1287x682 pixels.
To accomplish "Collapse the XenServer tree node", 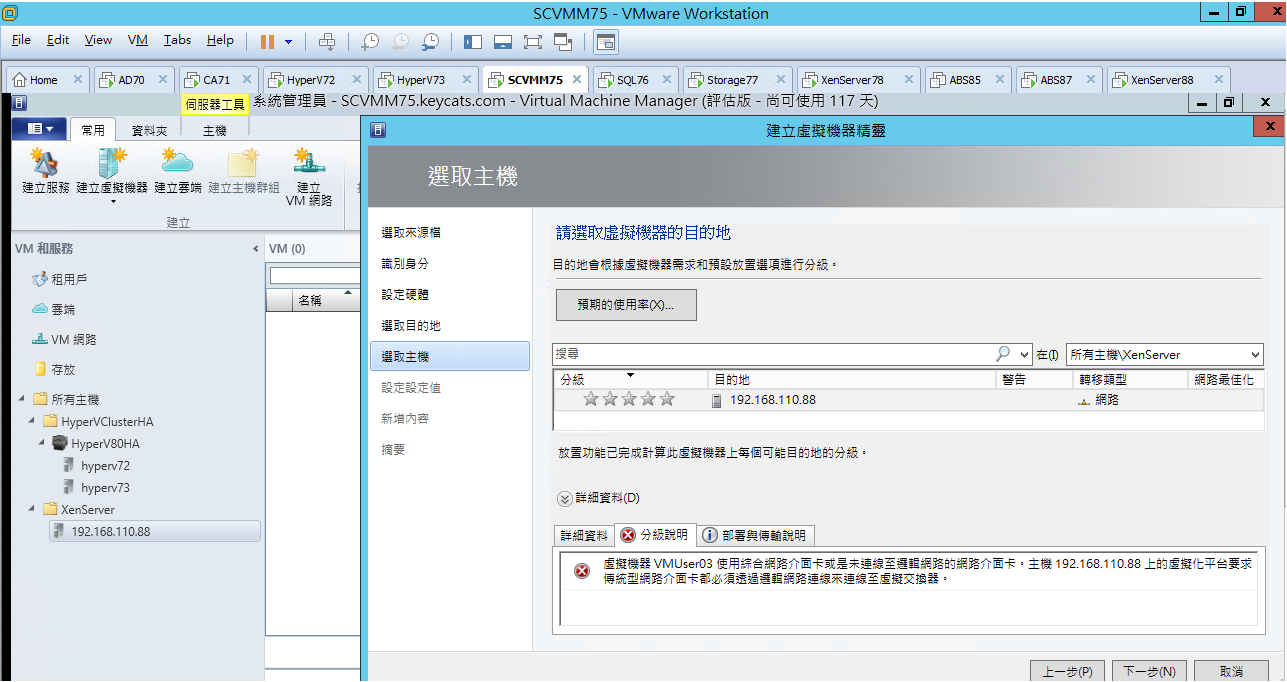I will pyautogui.click(x=33, y=509).
